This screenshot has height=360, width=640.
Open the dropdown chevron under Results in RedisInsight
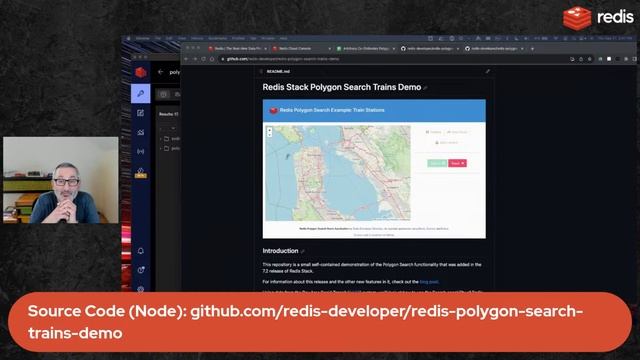point(173,128)
